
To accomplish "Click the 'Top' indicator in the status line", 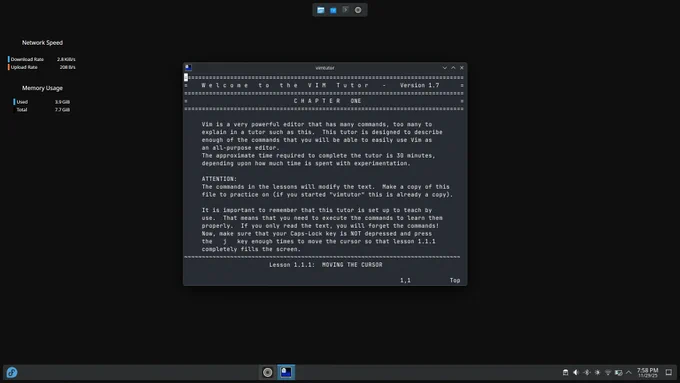I will tap(455, 280).
